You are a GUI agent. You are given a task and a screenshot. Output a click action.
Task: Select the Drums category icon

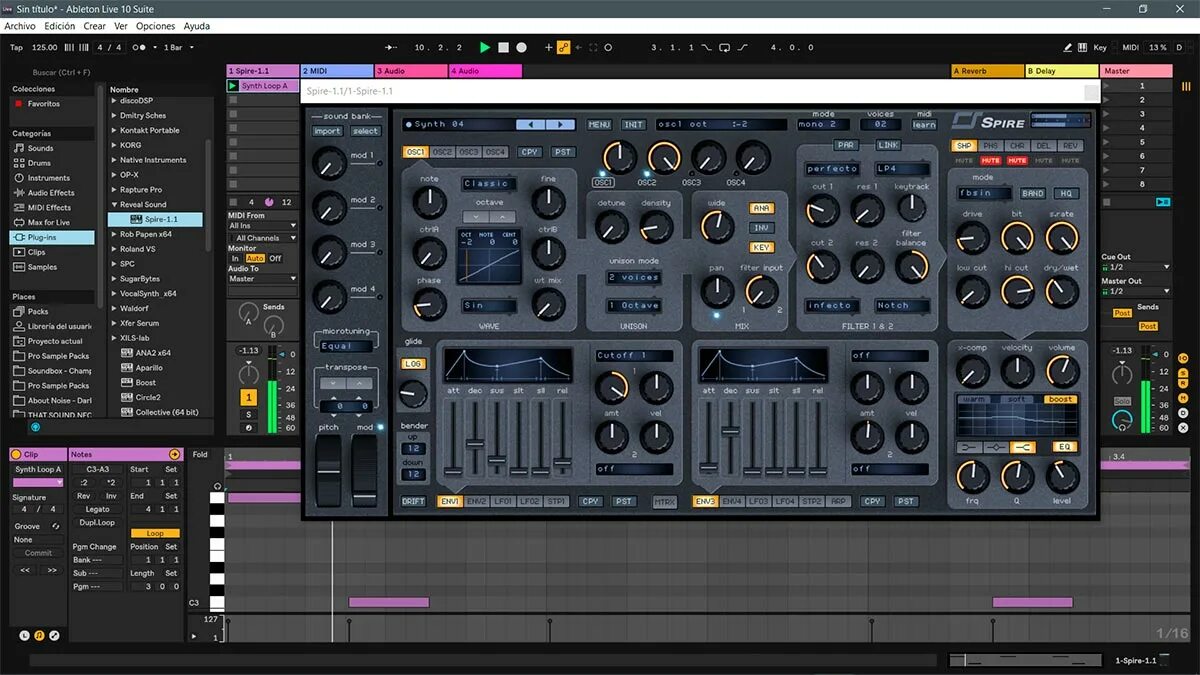18,163
